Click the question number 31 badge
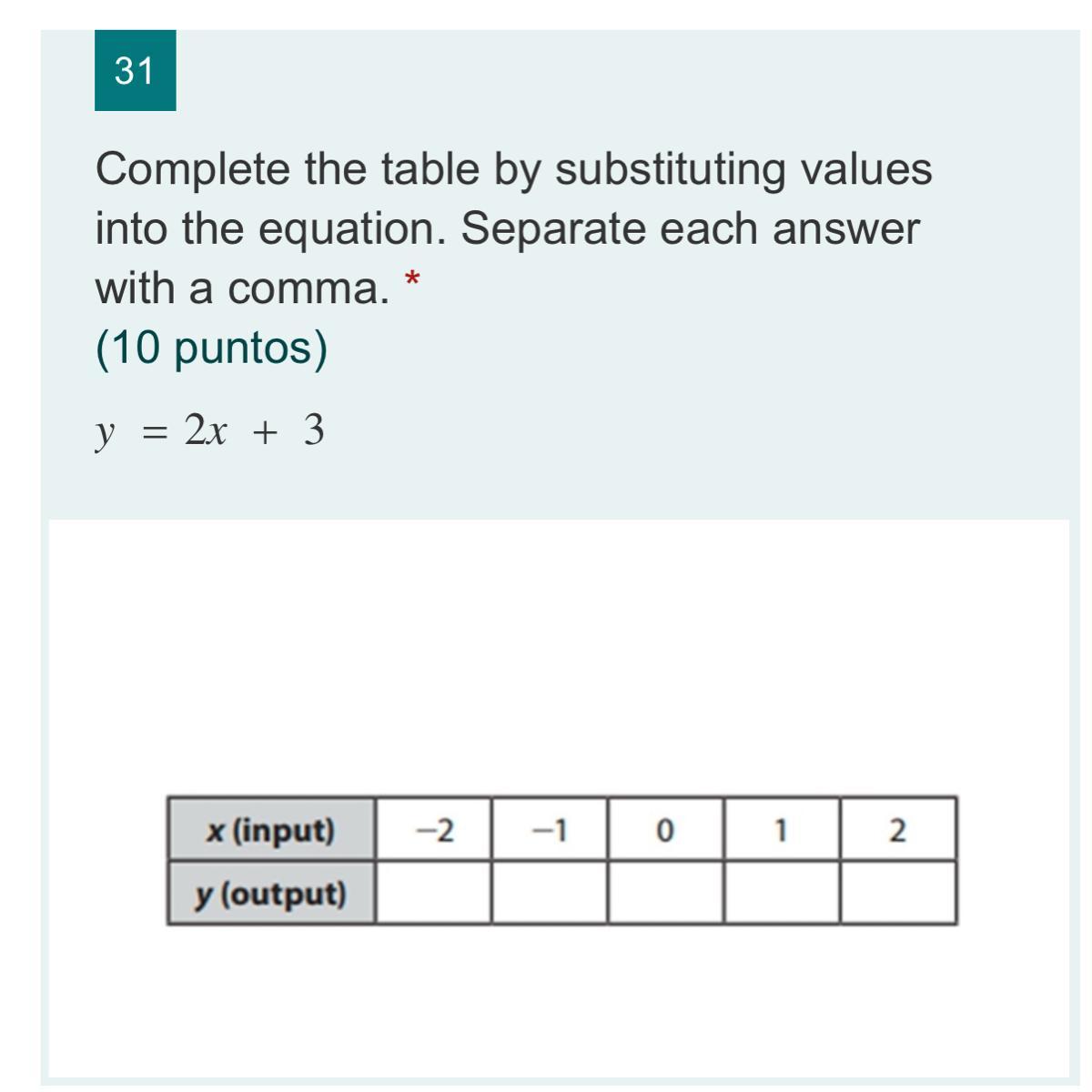 click(135, 70)
